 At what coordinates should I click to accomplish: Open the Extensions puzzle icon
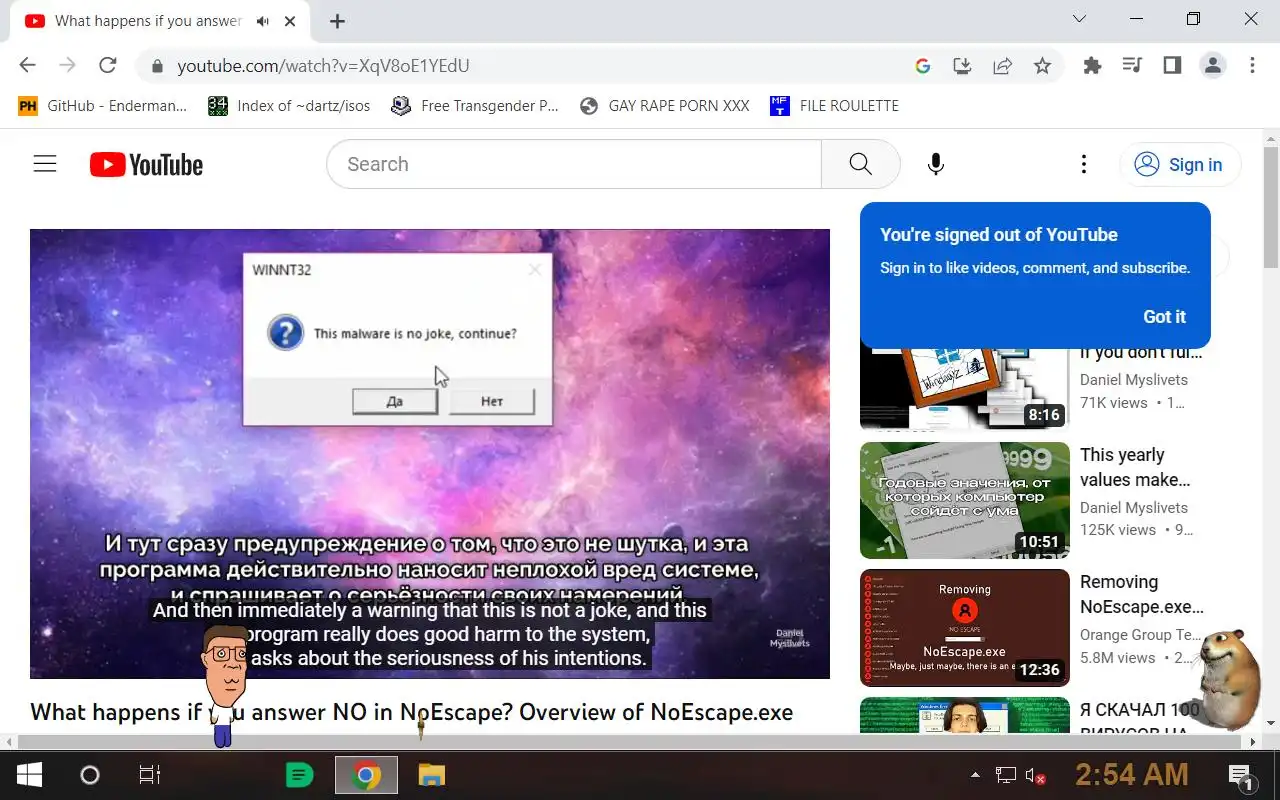point(1092,66)
